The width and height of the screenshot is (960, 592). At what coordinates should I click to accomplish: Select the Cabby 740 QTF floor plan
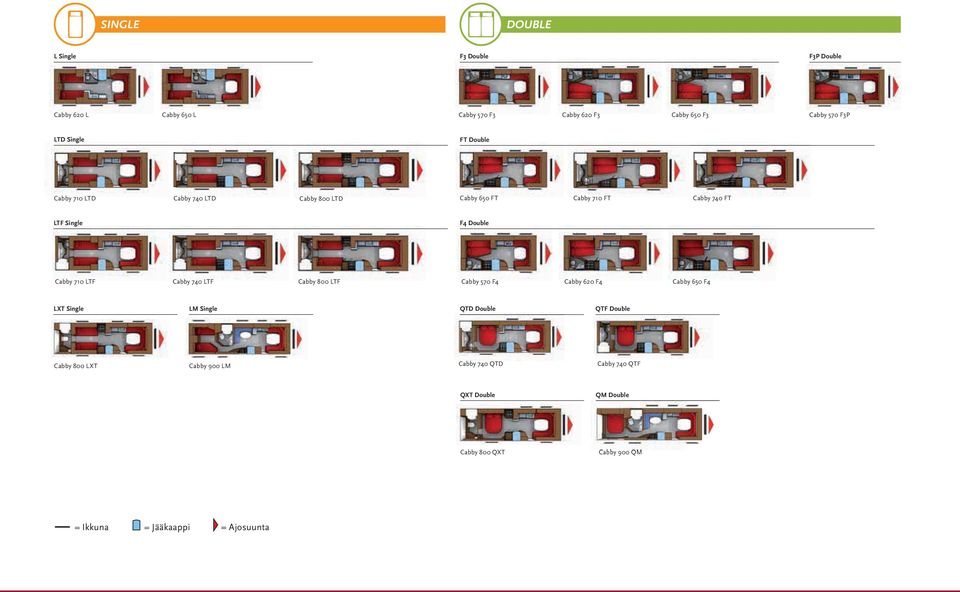point(648,336)
